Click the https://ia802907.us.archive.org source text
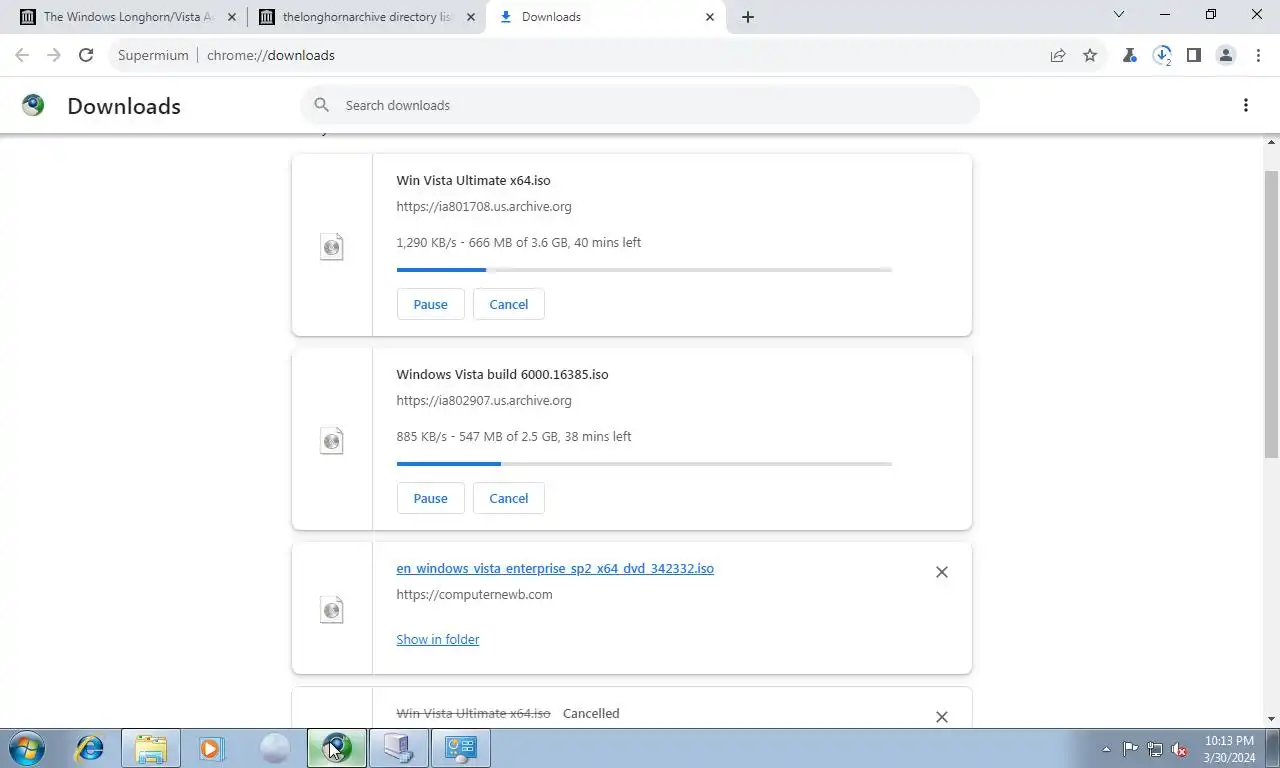This screenshot has height=768, width=1280. point(484,400)
